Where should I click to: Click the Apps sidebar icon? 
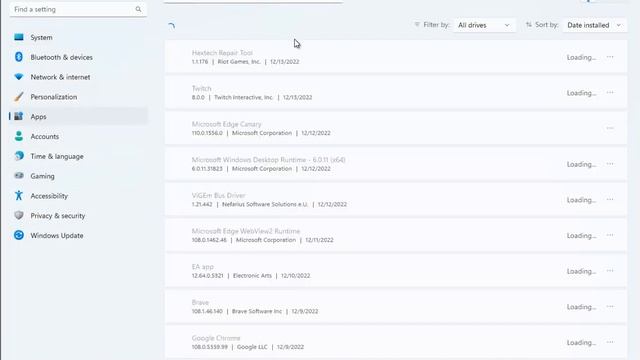point(19,116)
